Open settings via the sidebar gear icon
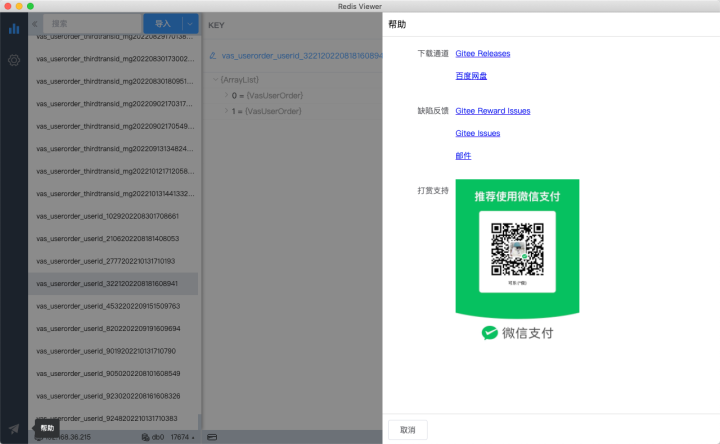720x444 pixels. [x=14, y=60]
